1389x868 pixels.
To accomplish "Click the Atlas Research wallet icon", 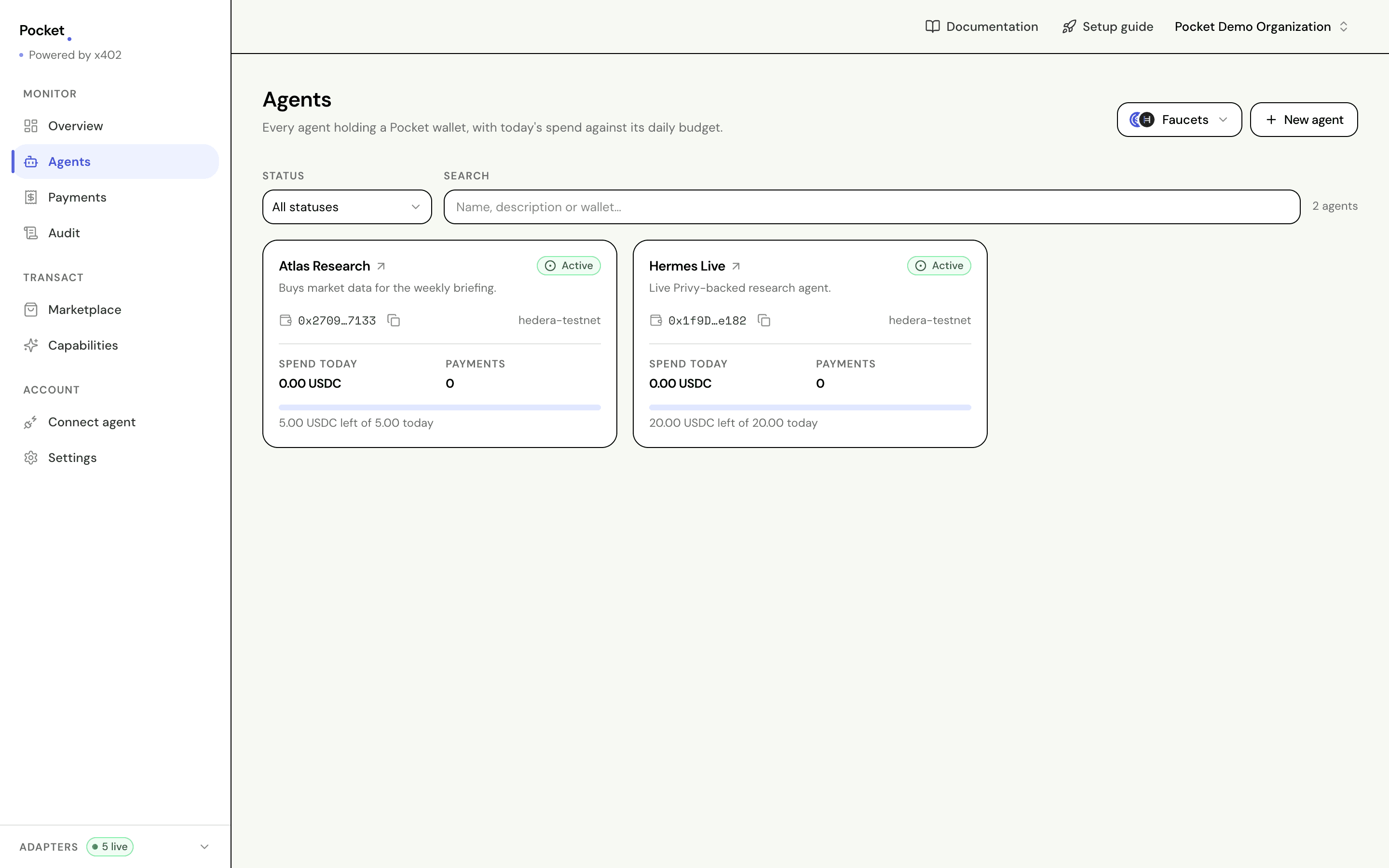I will point(285,320).
